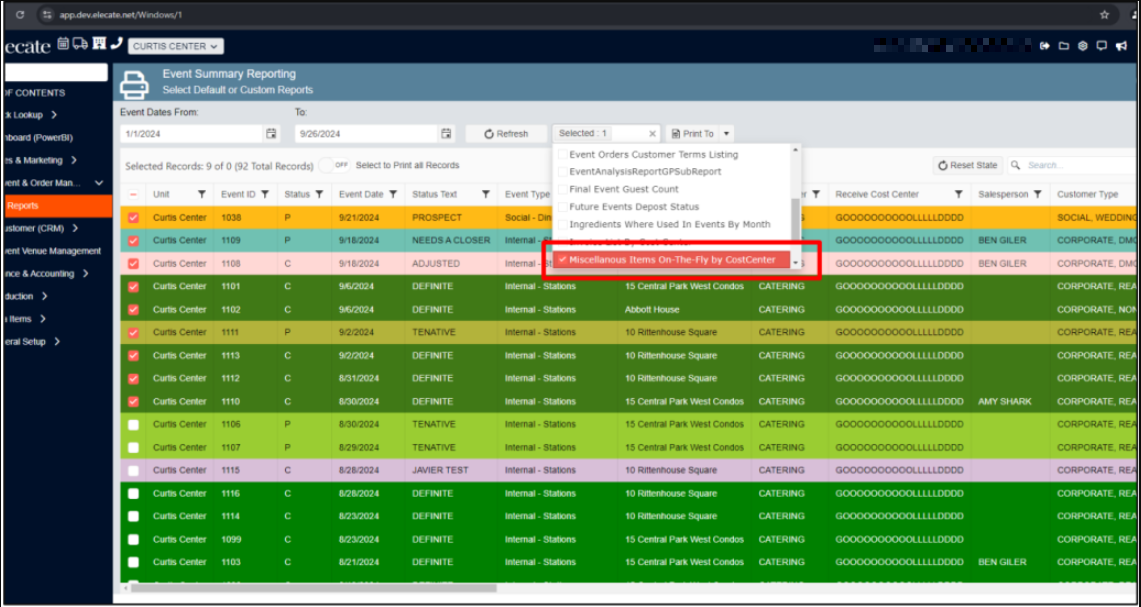Clear selected report with X icon
The image size is (1141, 607).
652,134
